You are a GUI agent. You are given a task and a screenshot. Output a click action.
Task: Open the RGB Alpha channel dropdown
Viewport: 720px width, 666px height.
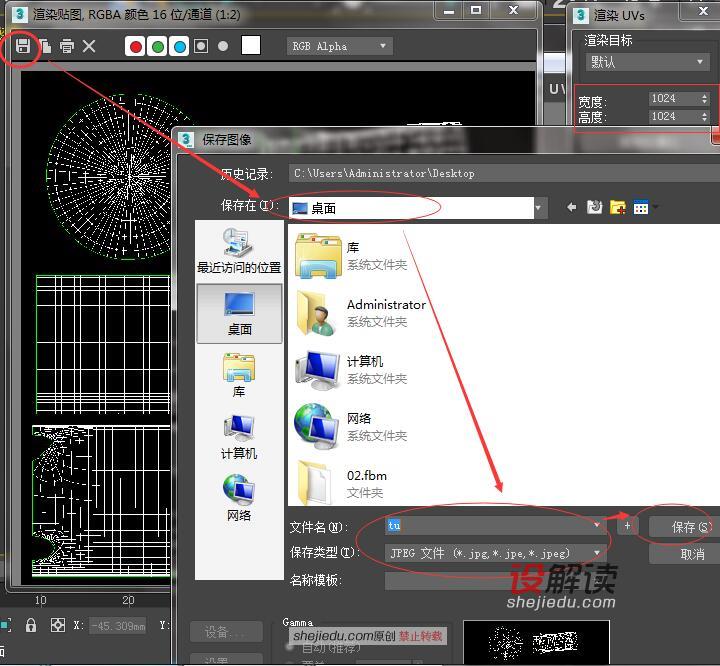click(x=339, y=46)
